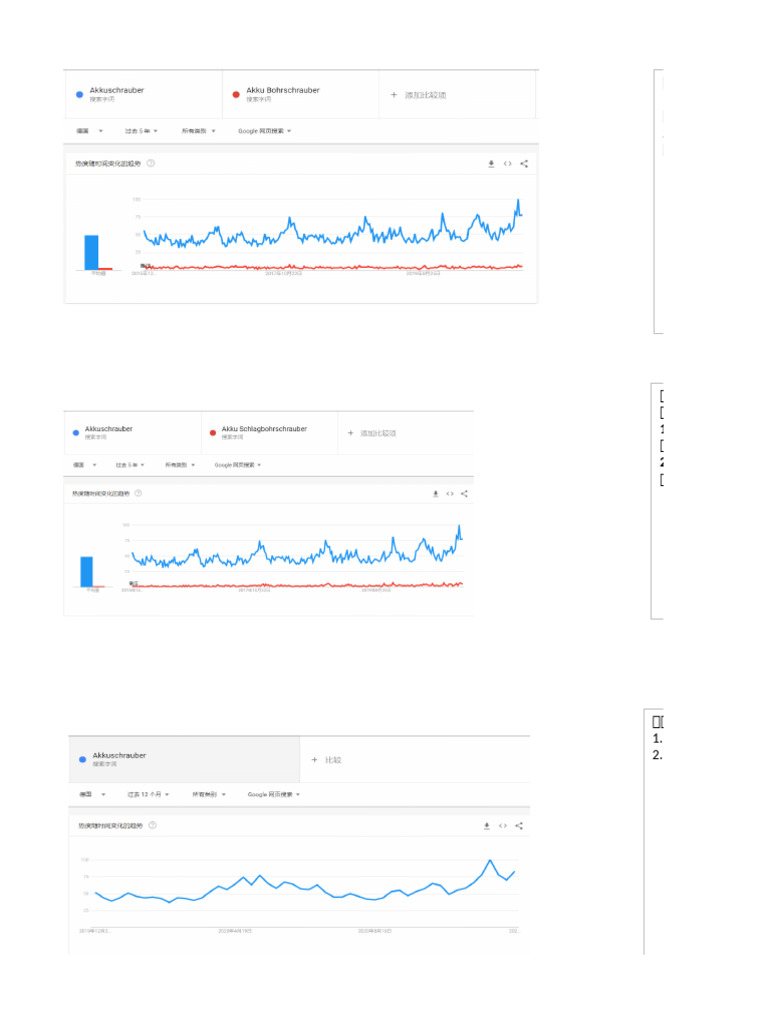The height and width of the screenshot is (1024, 768).
Task: Download data from the Akku Bohrschrauber comparison chart
Action: point(491,163)
